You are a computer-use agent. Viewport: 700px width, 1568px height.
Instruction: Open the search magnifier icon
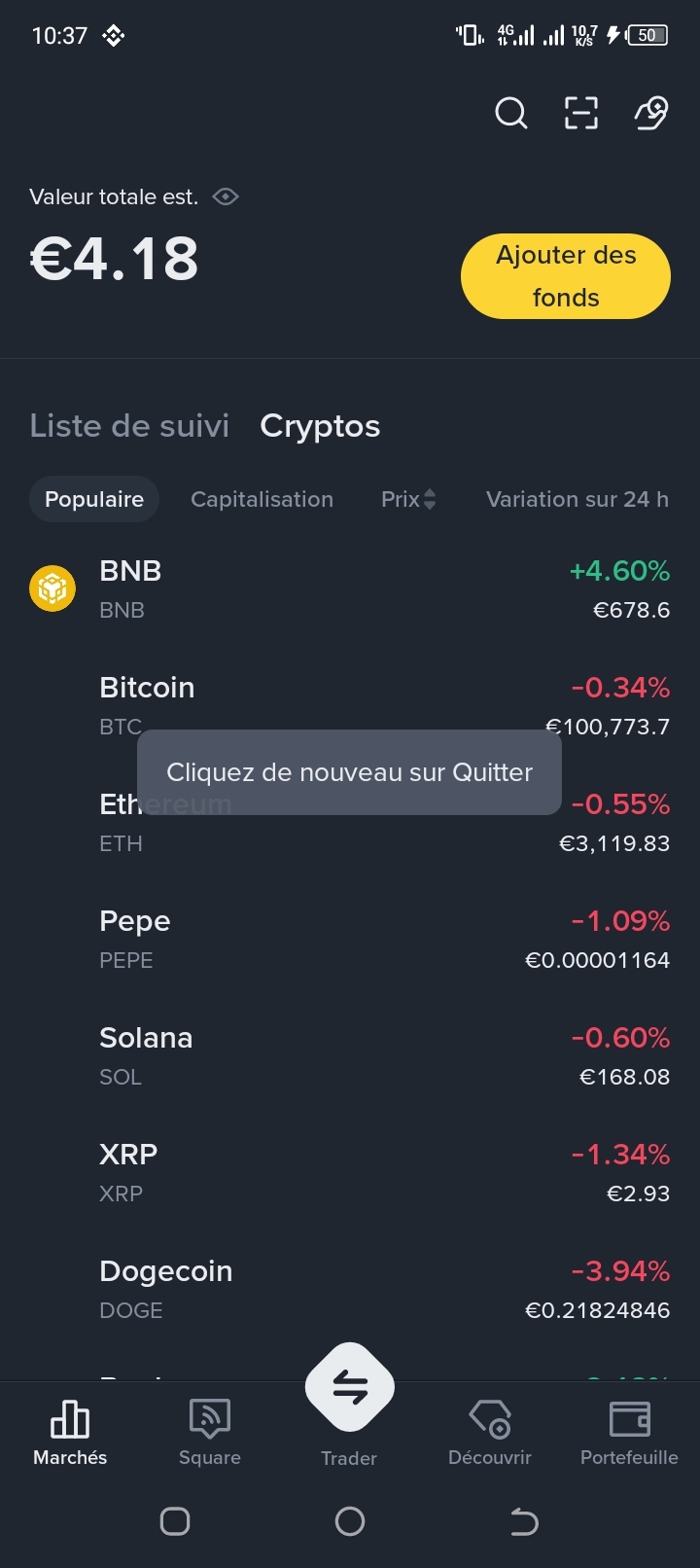[511, 114]
